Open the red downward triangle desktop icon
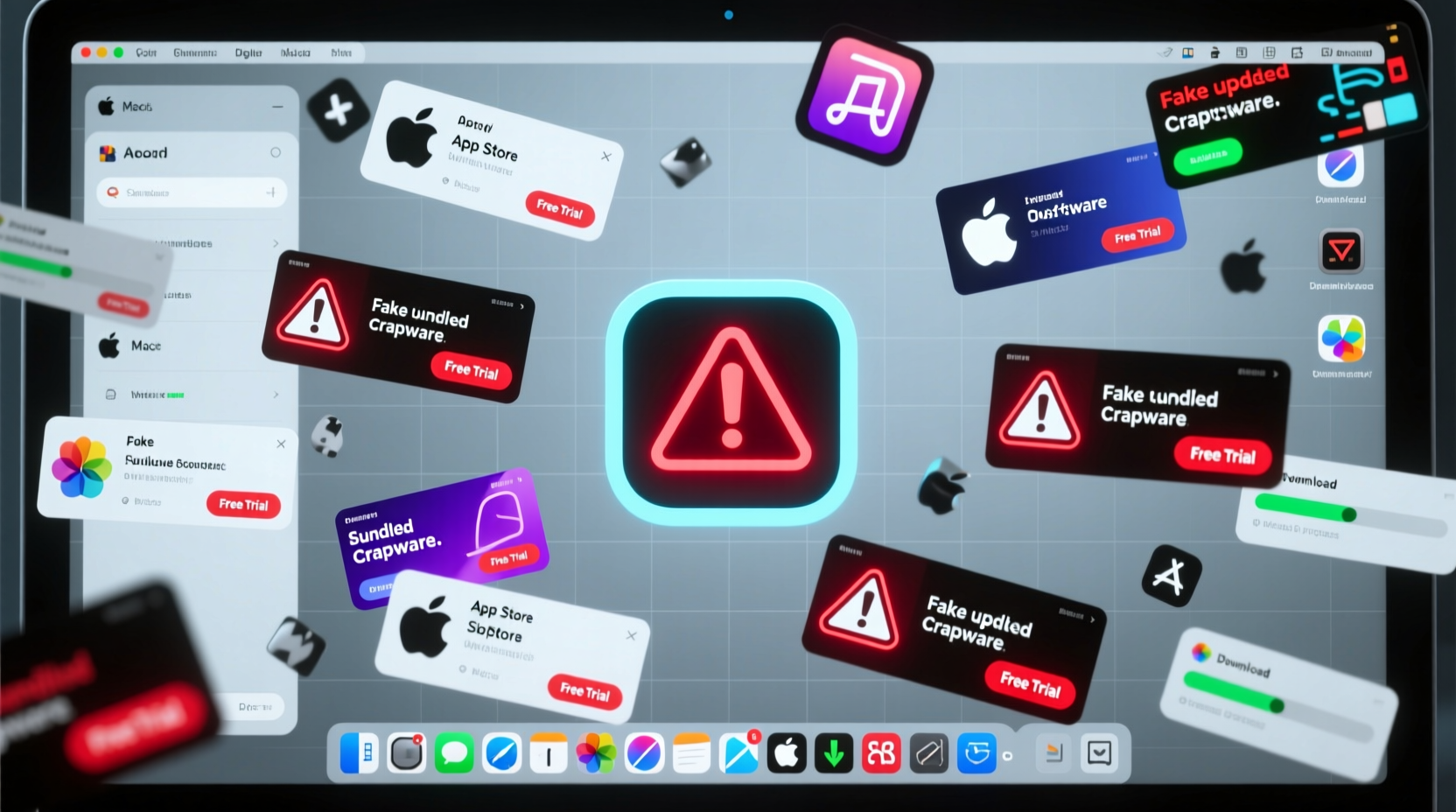Viewport: 1456px width, 812px height. coord(1341,252)
